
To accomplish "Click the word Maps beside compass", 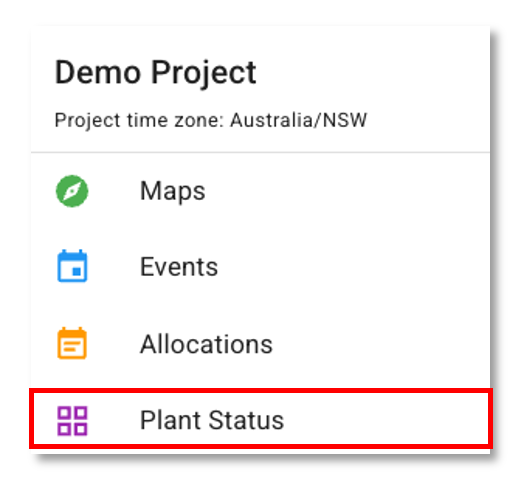I will click(173, 192).
